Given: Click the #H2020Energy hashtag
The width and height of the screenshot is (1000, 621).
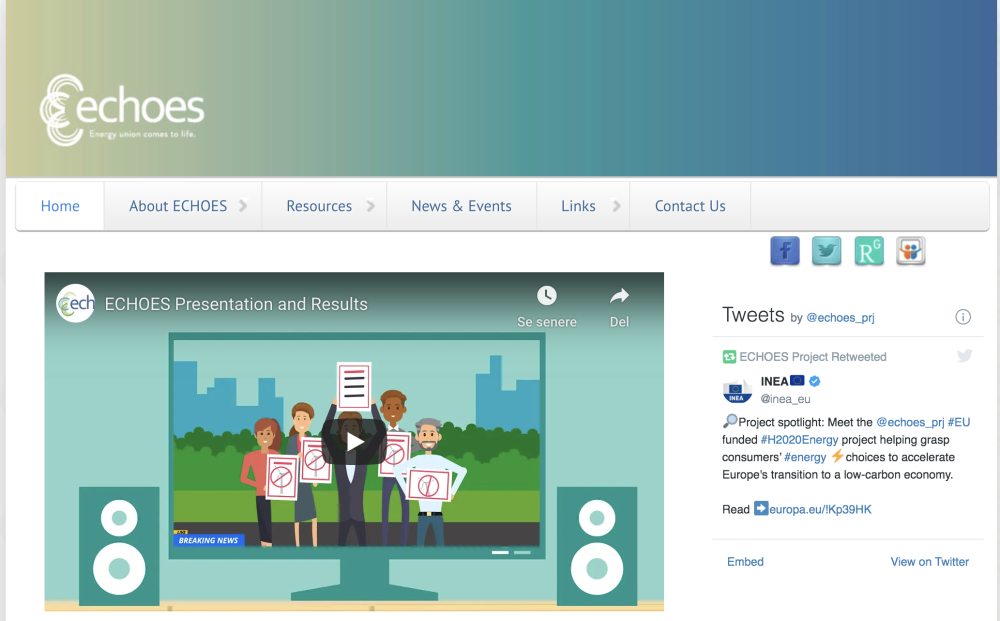Looking at the screenshot, I should (x=799, y=440).
